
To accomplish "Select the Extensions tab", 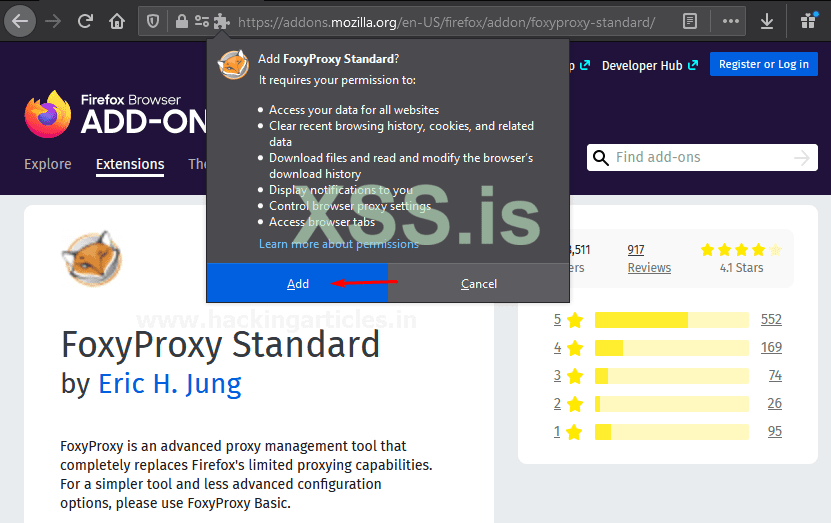I will click(130, 164).
